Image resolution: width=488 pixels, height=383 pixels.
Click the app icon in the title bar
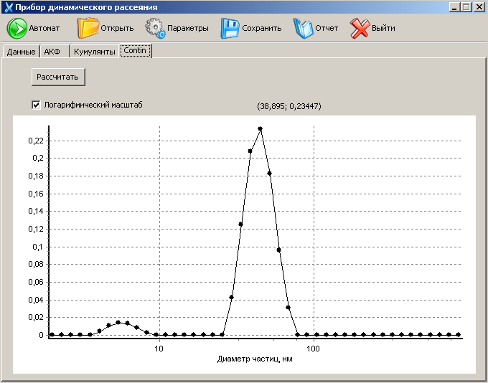8,7
